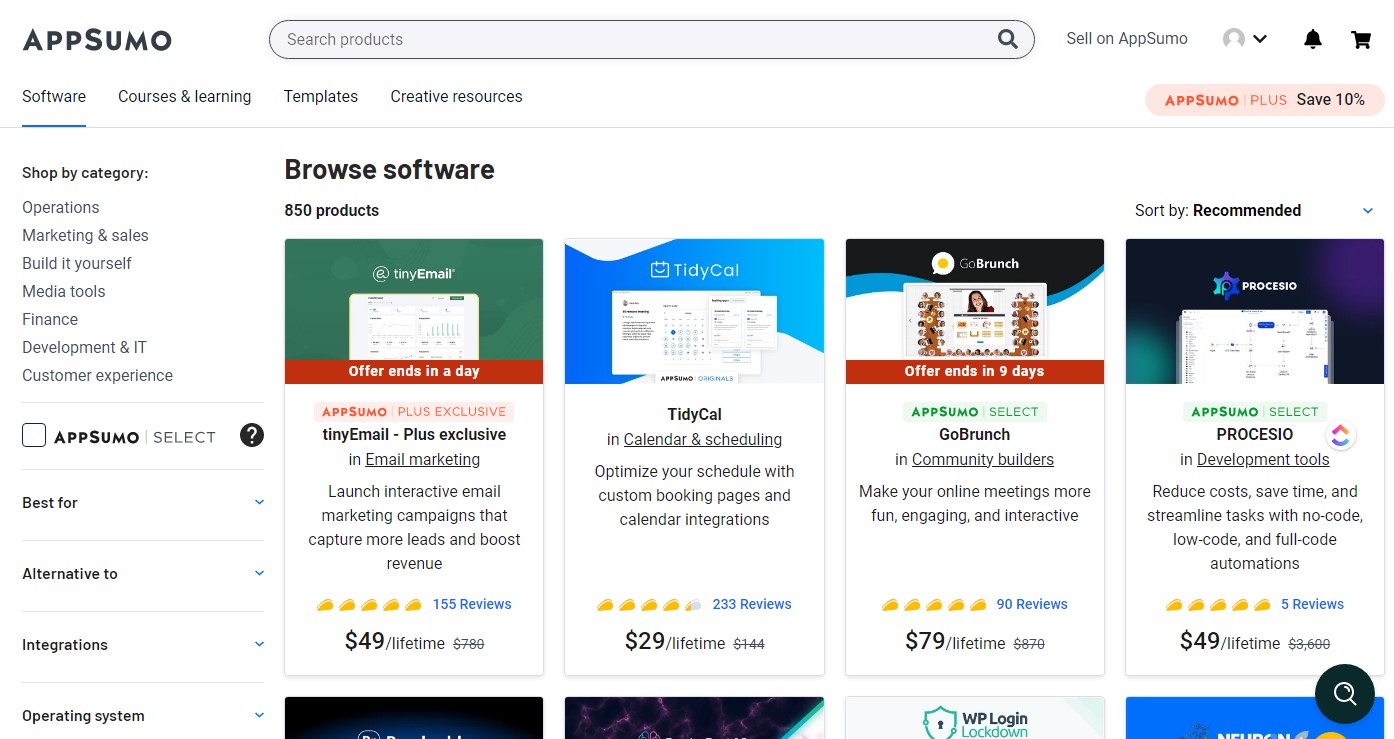Expand the Alternative to filter

tap(143, 574)
